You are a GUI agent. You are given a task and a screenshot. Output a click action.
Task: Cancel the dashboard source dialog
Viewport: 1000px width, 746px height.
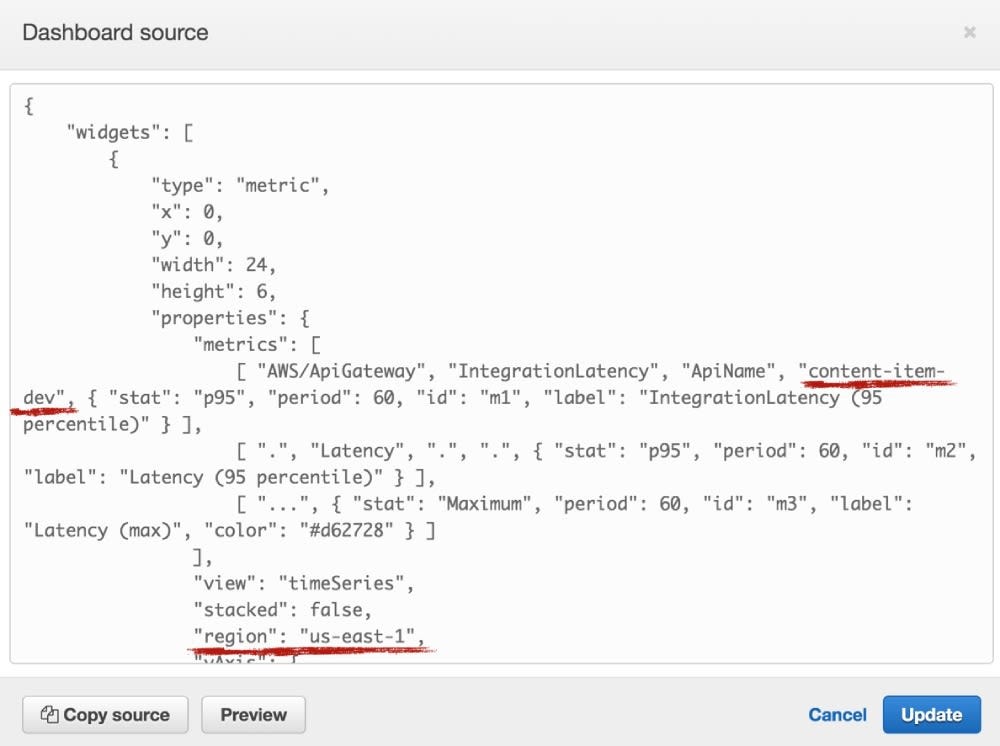point(837,715)
